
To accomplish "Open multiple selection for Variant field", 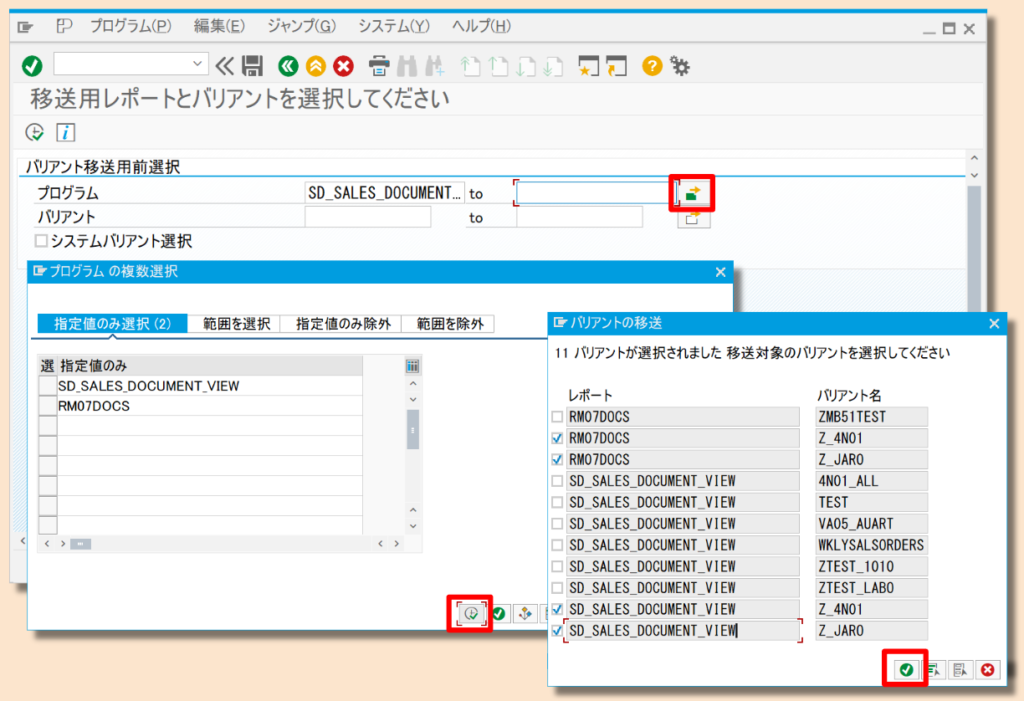I will click(x=693, y=219).
